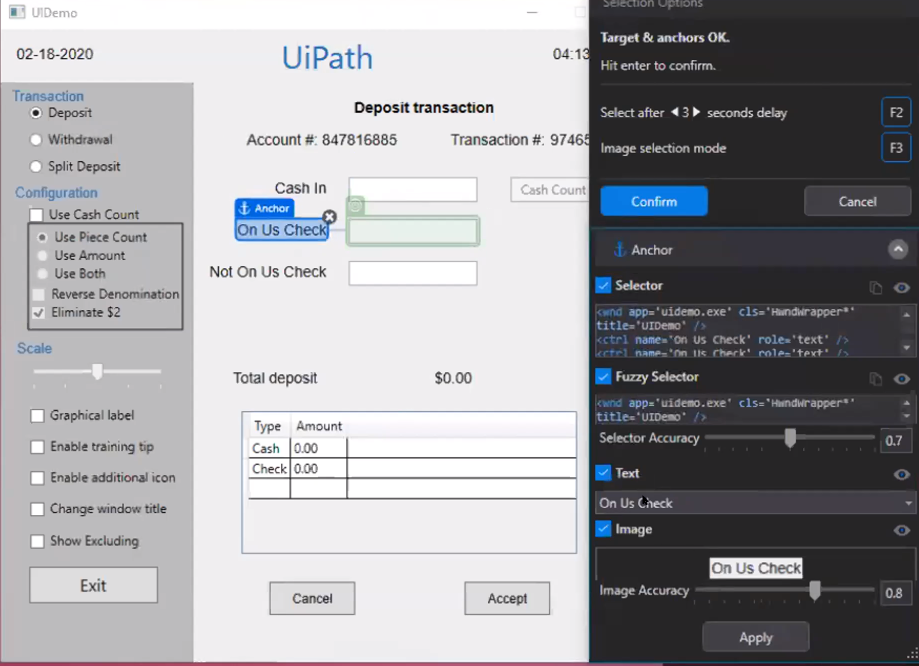The image size is (919, 666).
Task: Toggle eye icon beside Image option
Action: (x=901, y=531)
